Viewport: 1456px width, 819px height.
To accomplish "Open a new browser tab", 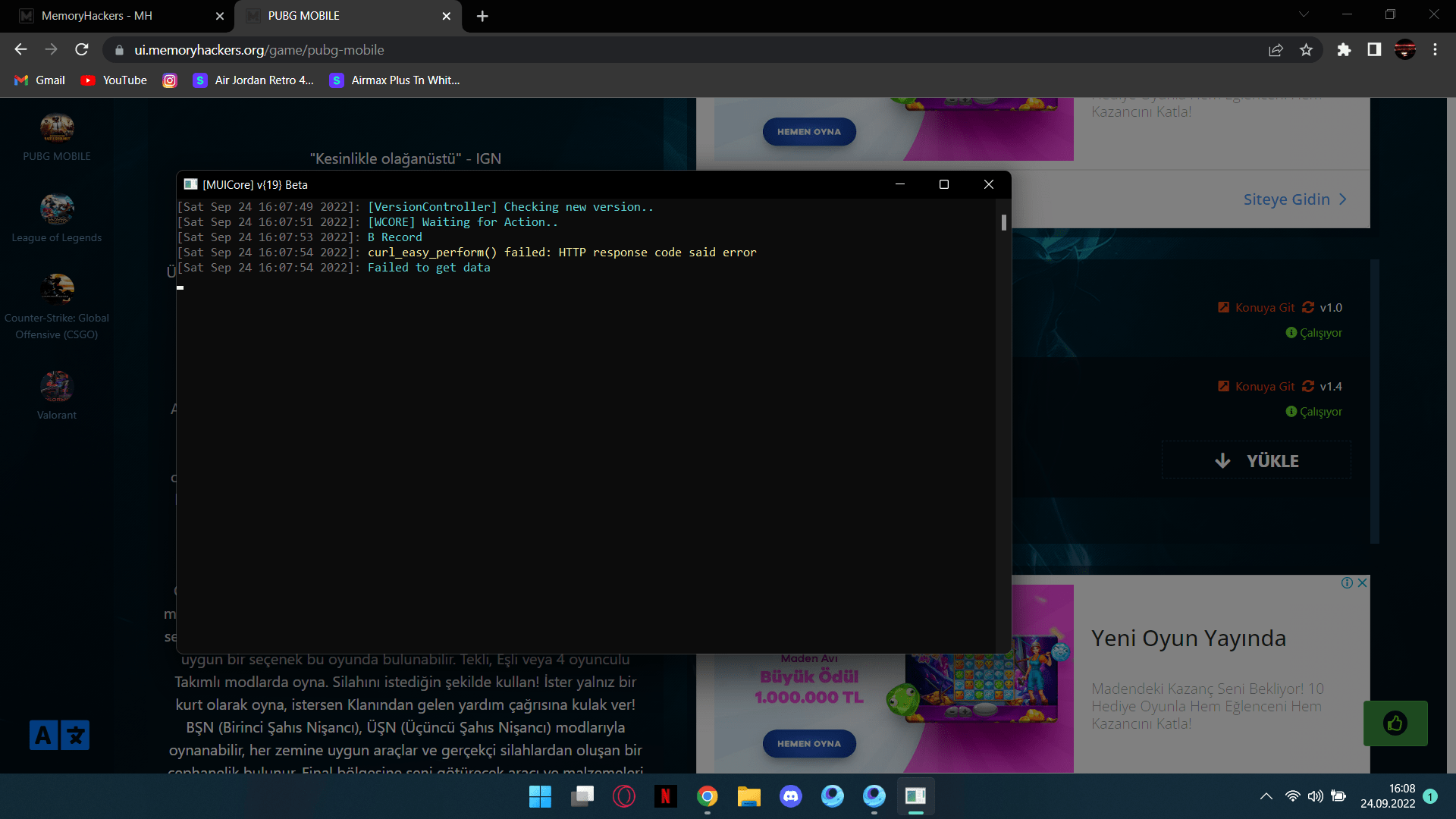I will (x=482, y=16).
